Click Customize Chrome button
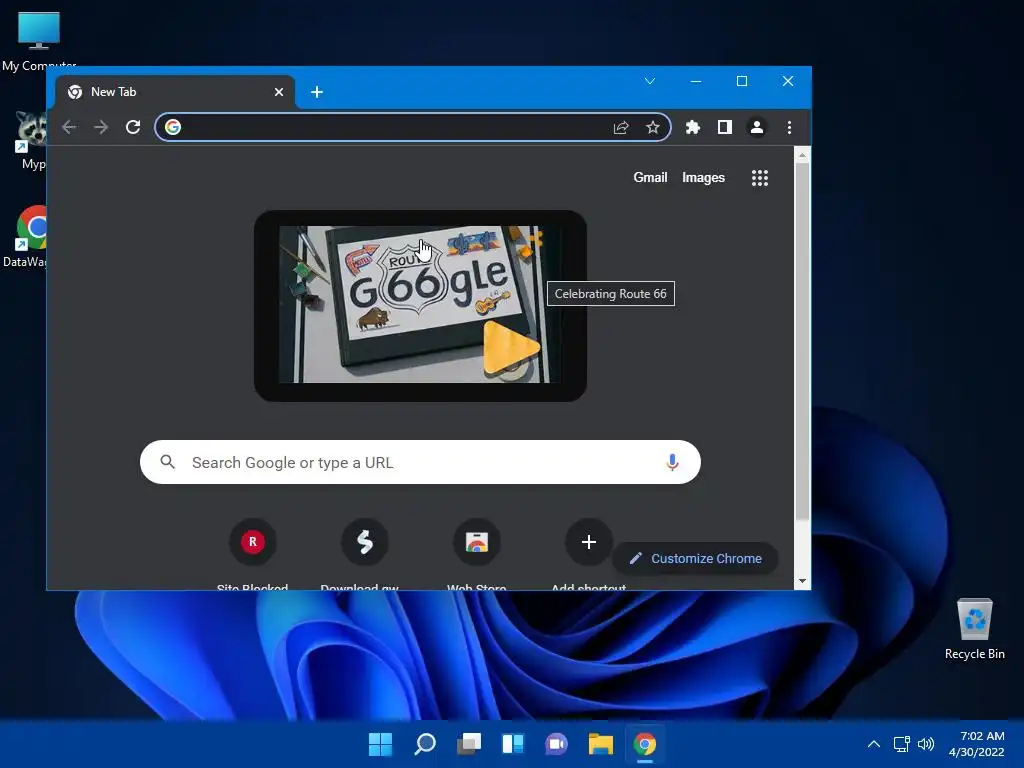 coord(696,558)
